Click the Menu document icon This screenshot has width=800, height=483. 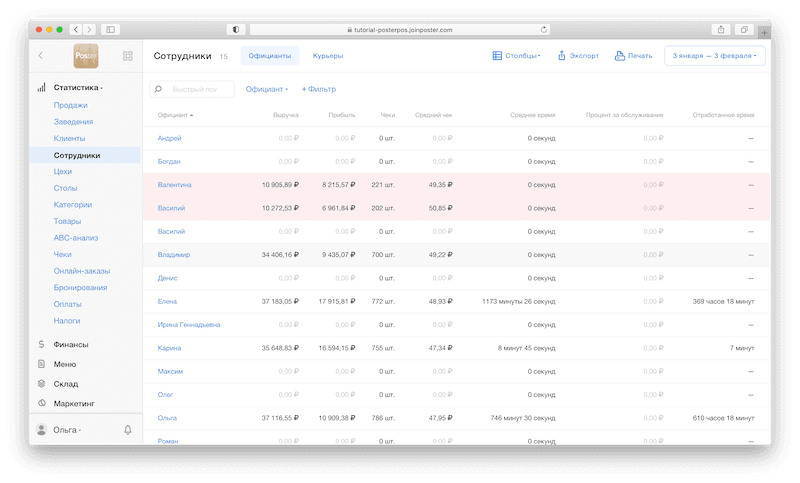click(x=41, y=364)
